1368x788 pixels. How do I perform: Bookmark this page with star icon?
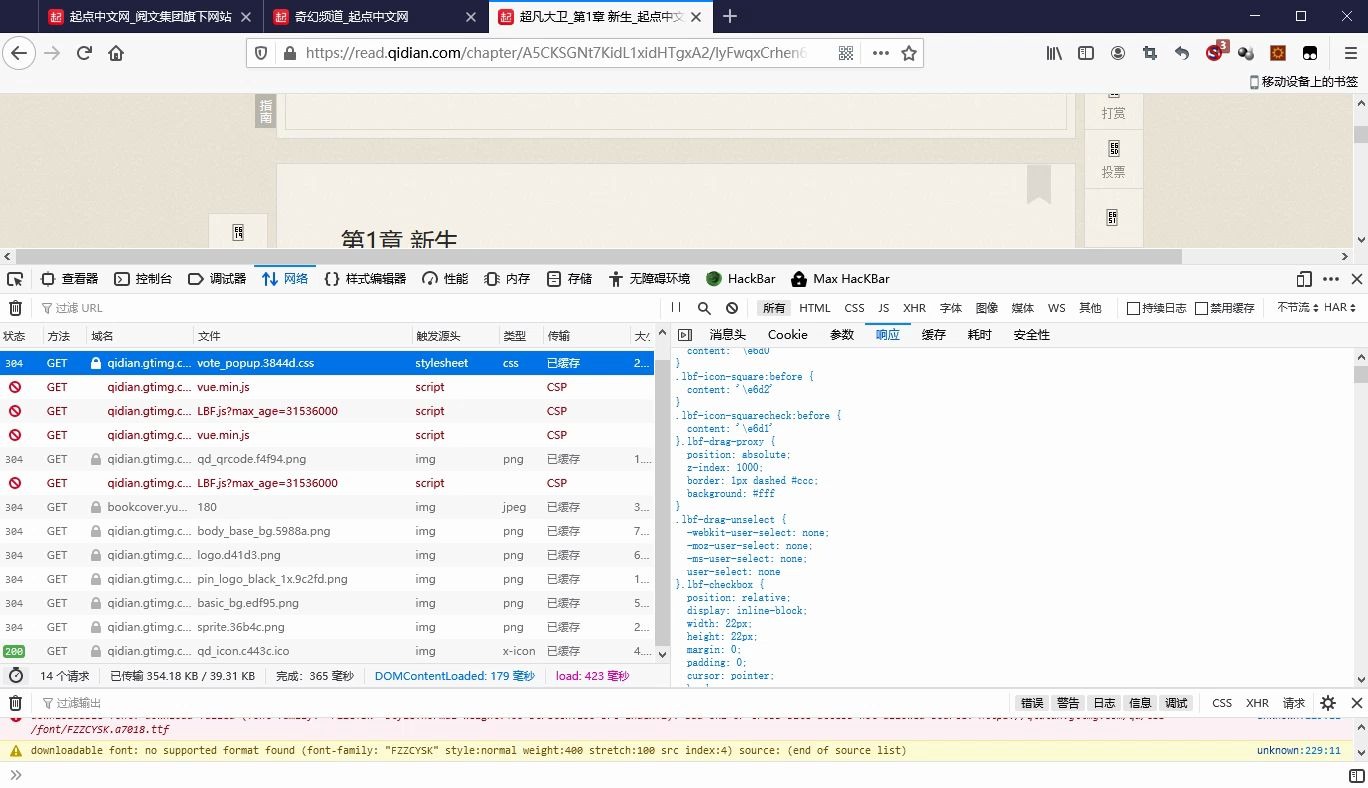pos(908,53)
